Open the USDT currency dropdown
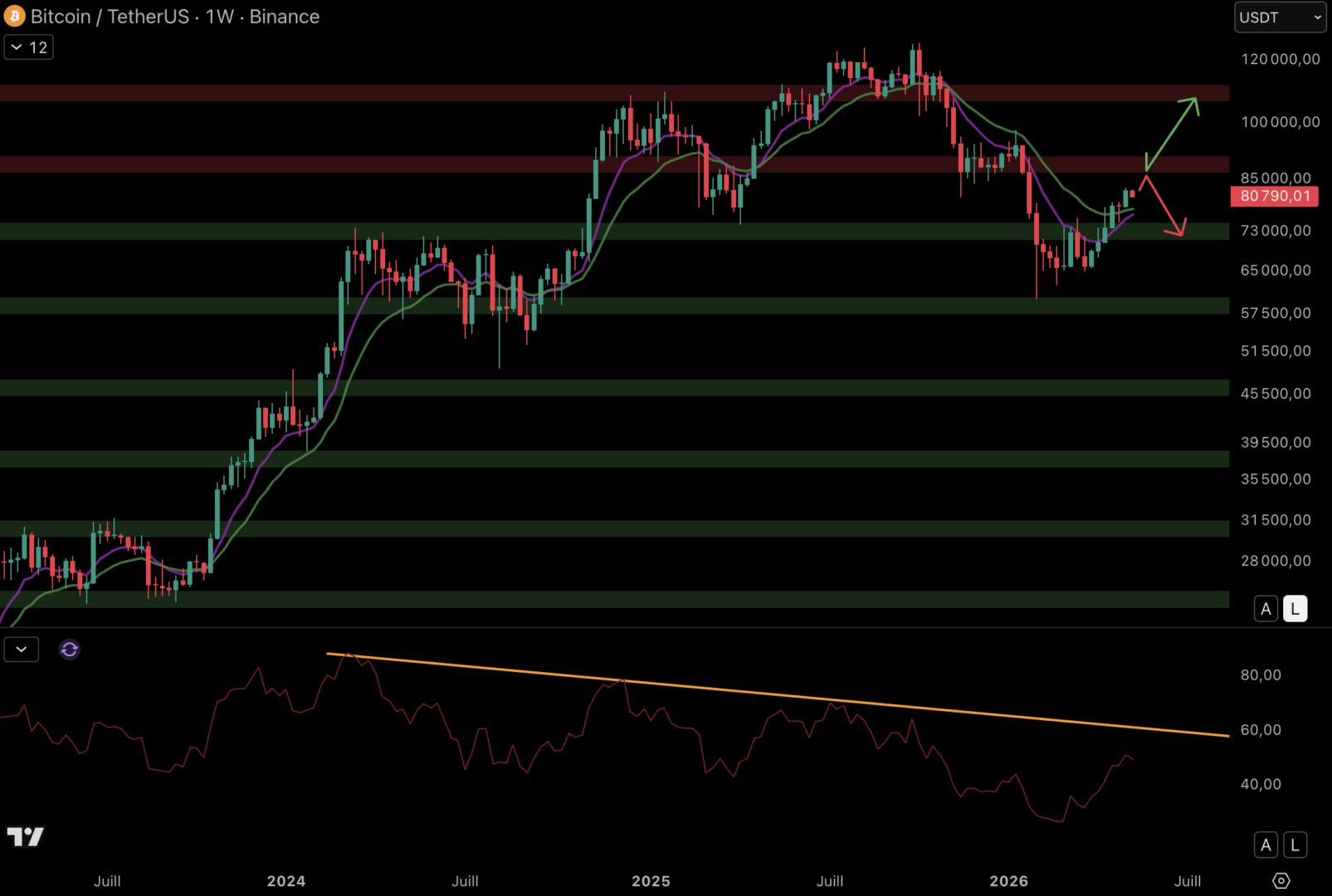The image size is (1332, 896). click(1280, 17)
